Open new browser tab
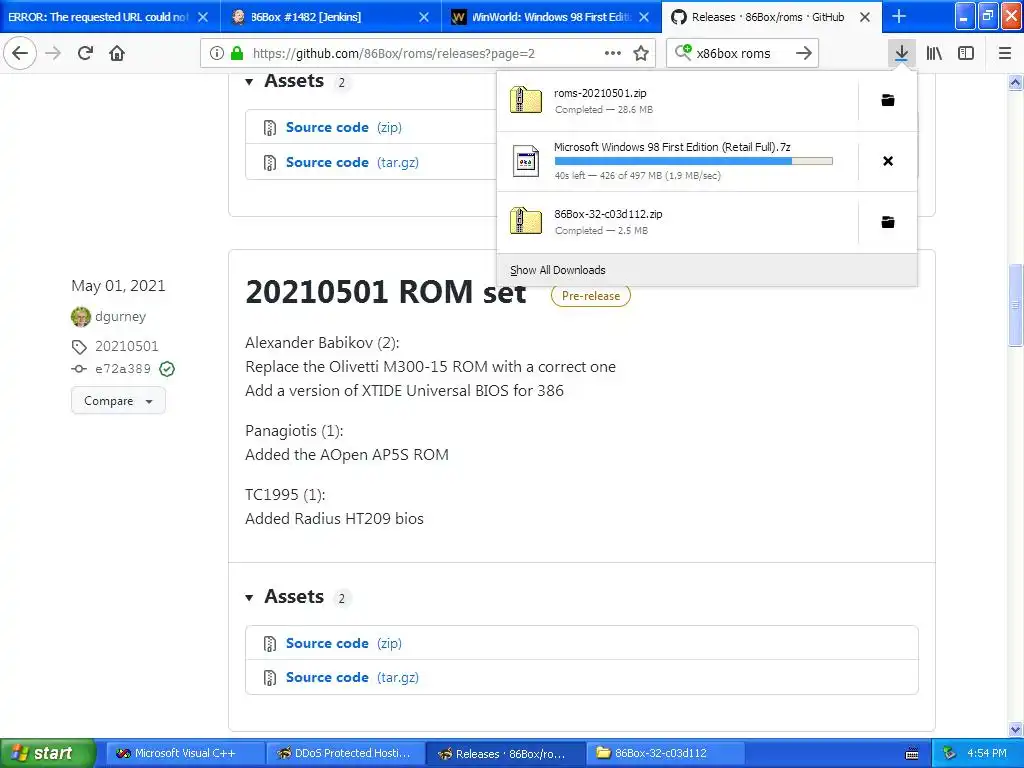 coord(899,16)
